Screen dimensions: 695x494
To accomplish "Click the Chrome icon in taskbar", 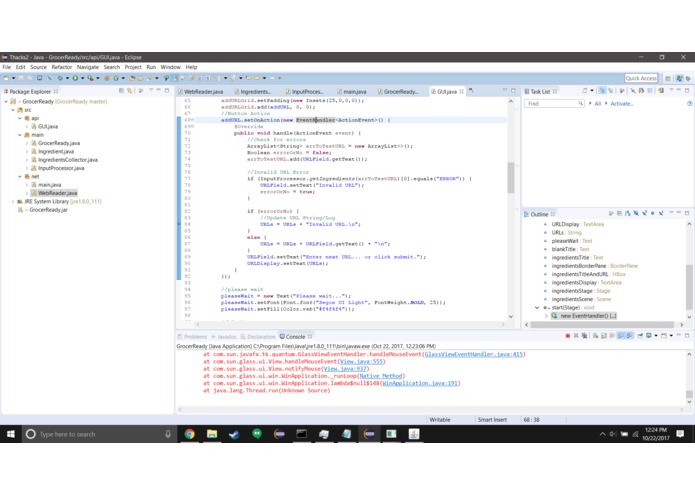I will (x=190, y=434).
